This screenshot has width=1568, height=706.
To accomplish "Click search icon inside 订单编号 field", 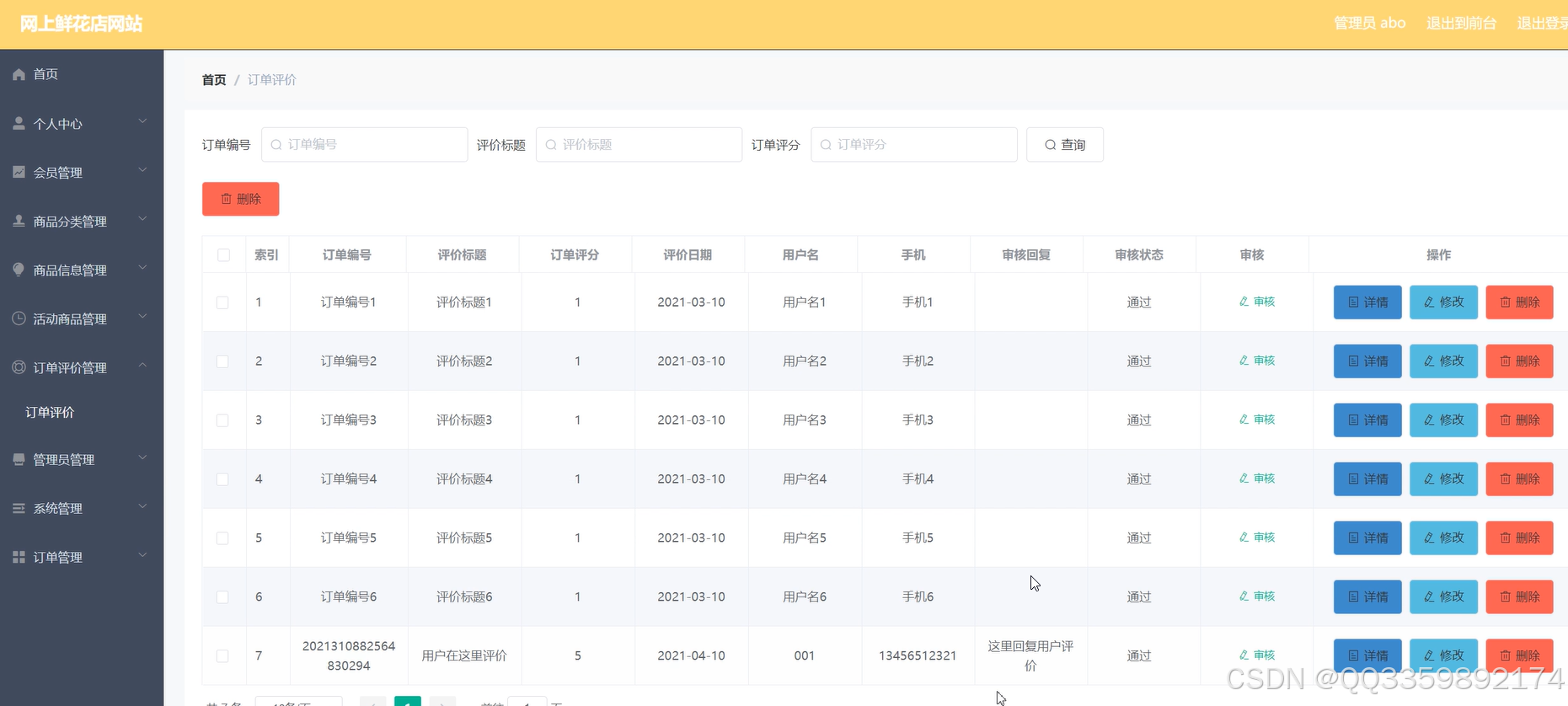I will 276,145.
